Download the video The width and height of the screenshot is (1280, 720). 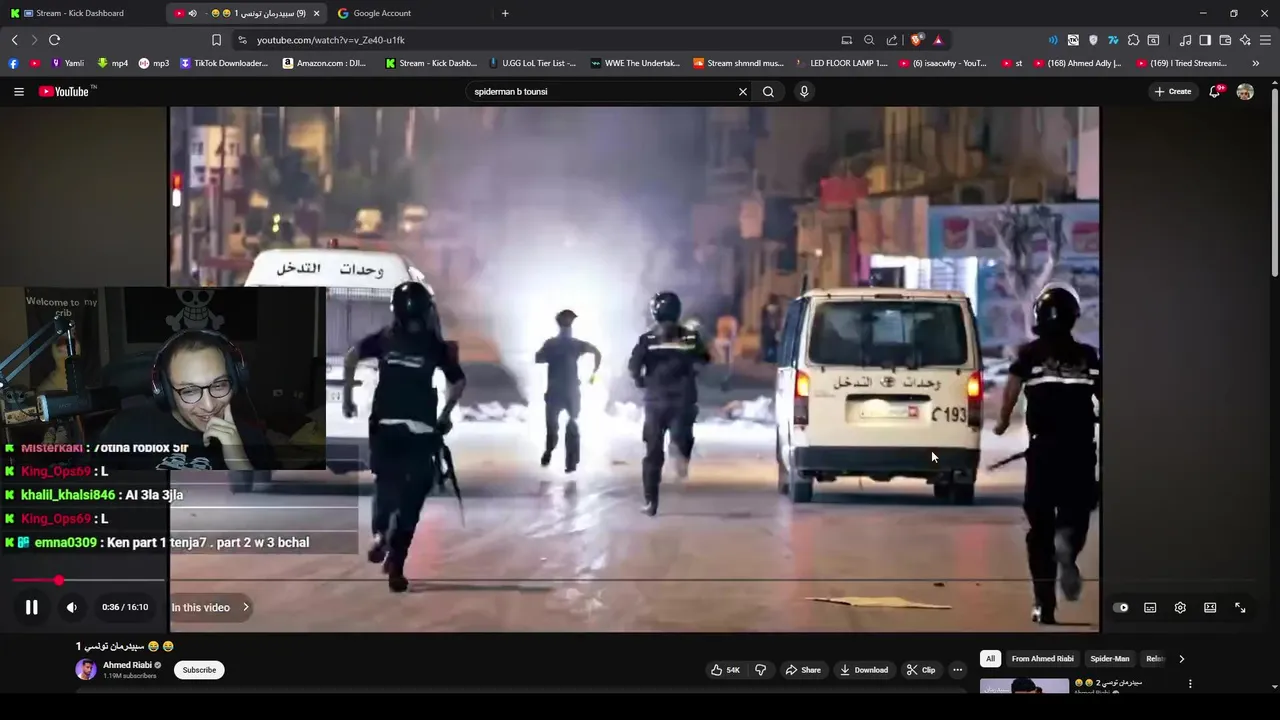coord(864,670)
